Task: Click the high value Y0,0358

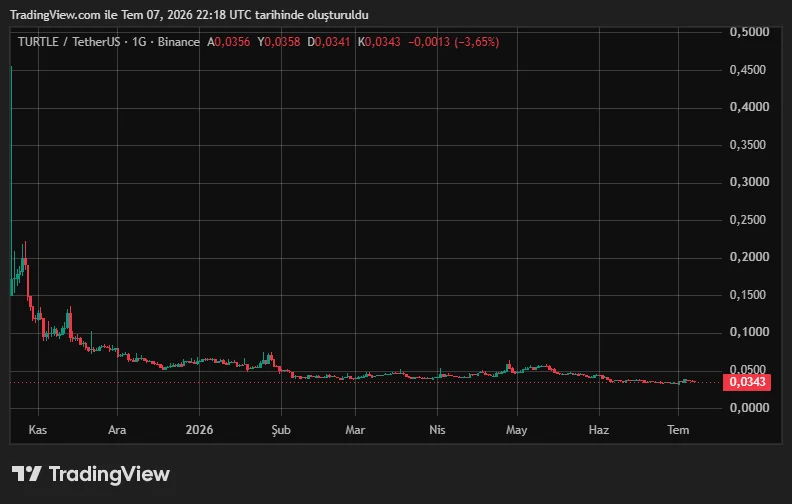Action: pyautogui.click(x=278, y=42)
